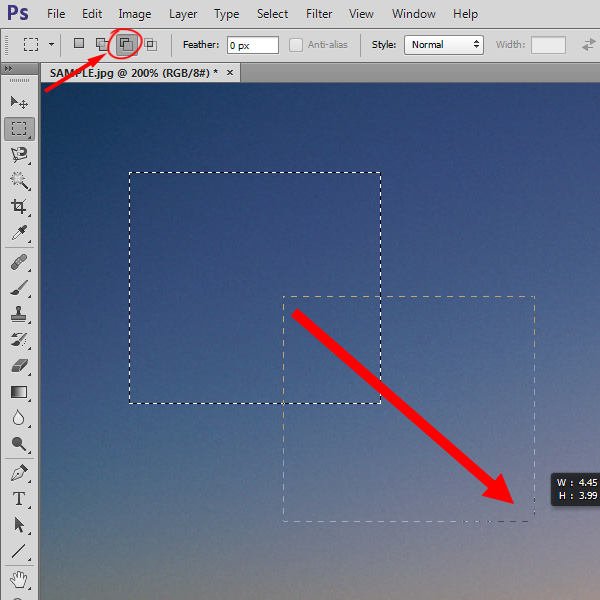
Task: Select the Clone Stamp tool
Action: (x=19, y=314)
